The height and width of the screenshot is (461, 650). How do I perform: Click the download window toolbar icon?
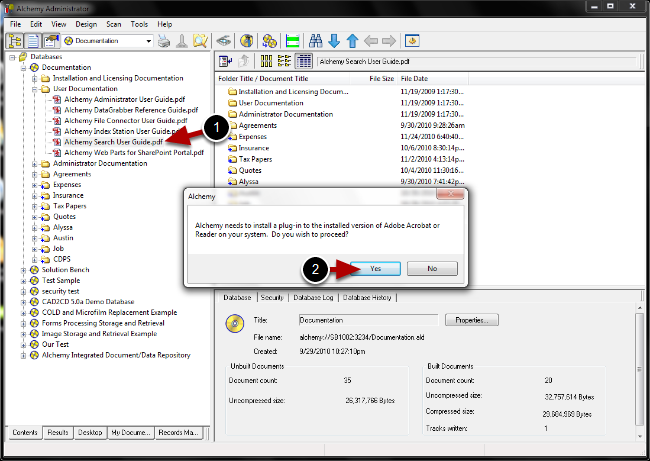[x=412, y=41]
